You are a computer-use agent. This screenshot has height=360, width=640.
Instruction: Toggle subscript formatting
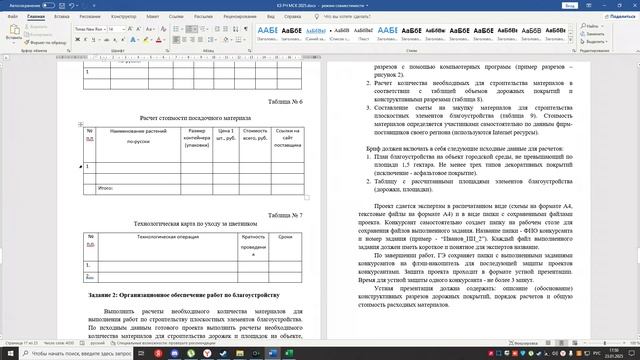click(x=115, y=40)
